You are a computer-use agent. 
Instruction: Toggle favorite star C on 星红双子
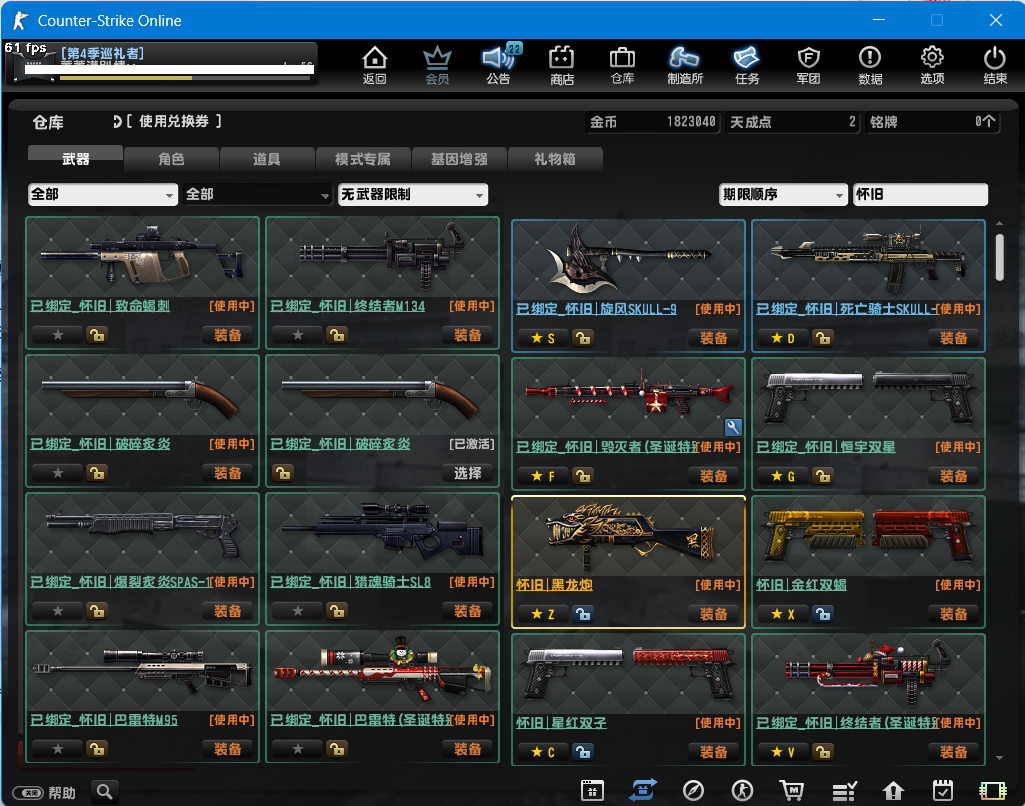pyautogui.click(x=543, y=752)
